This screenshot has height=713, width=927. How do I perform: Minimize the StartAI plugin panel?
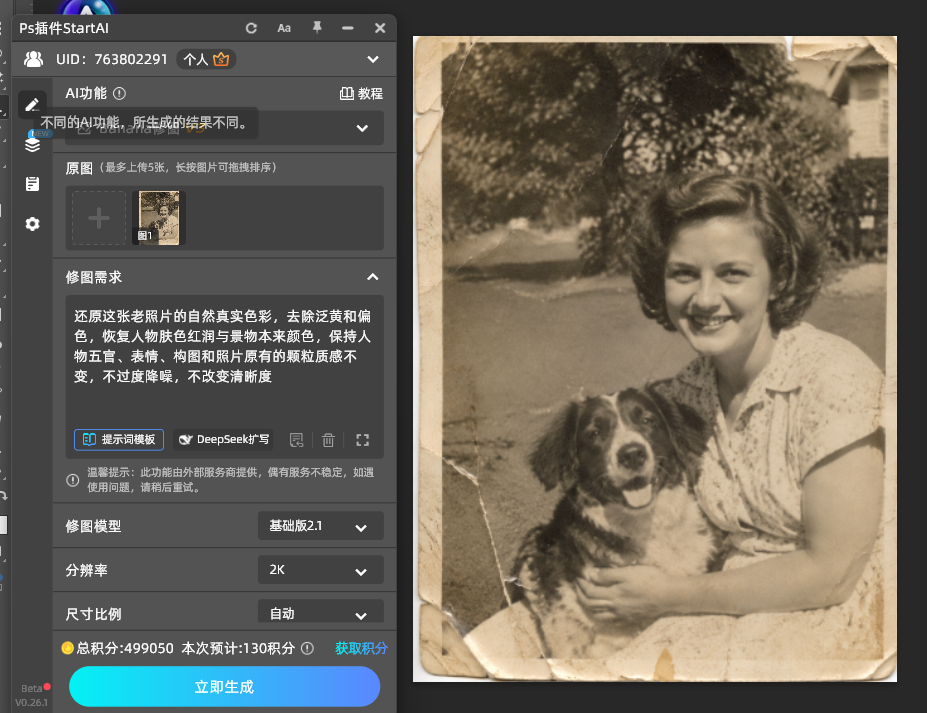pos(348,28)
